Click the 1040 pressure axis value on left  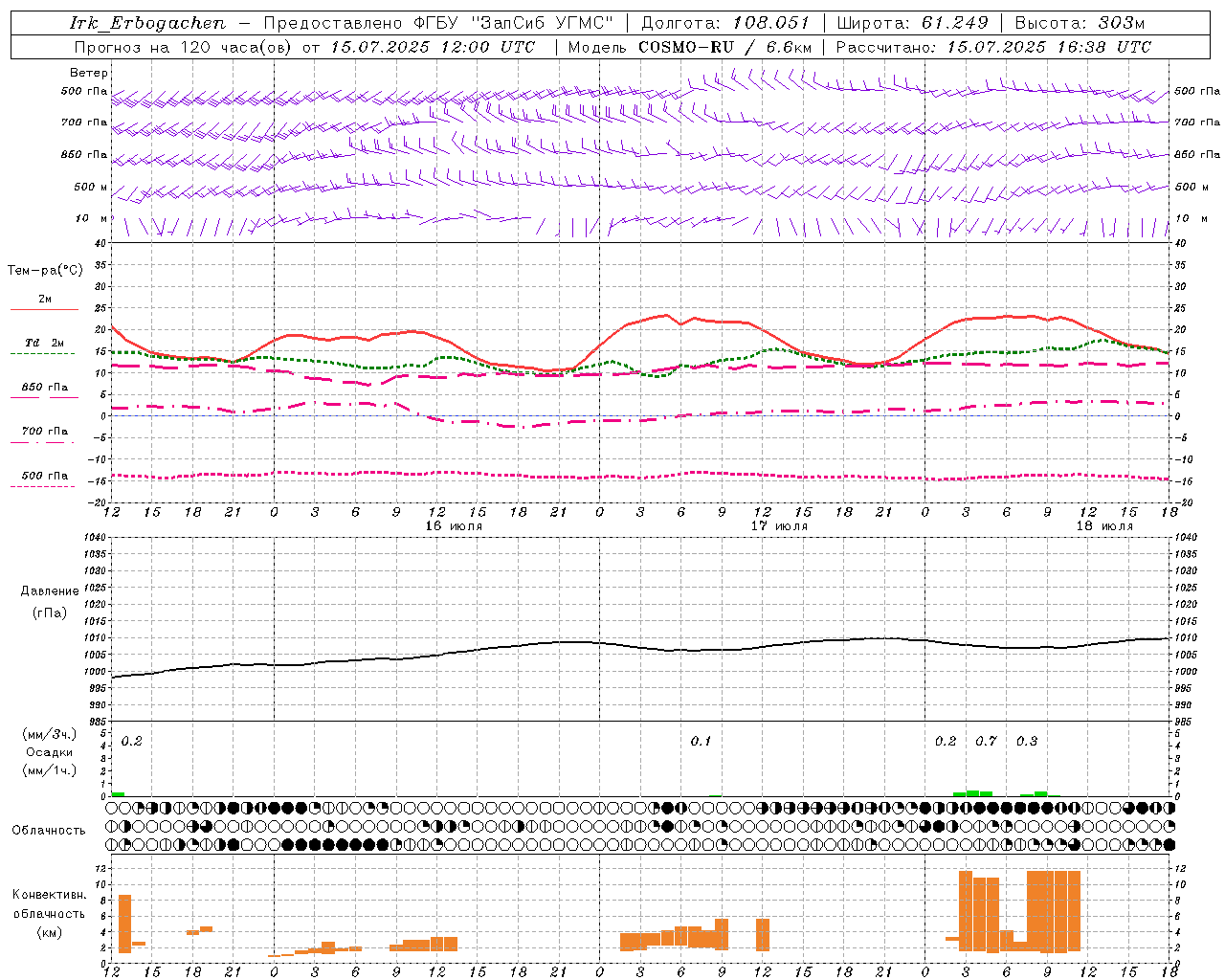pyautogui.click(x=94, y=538)
